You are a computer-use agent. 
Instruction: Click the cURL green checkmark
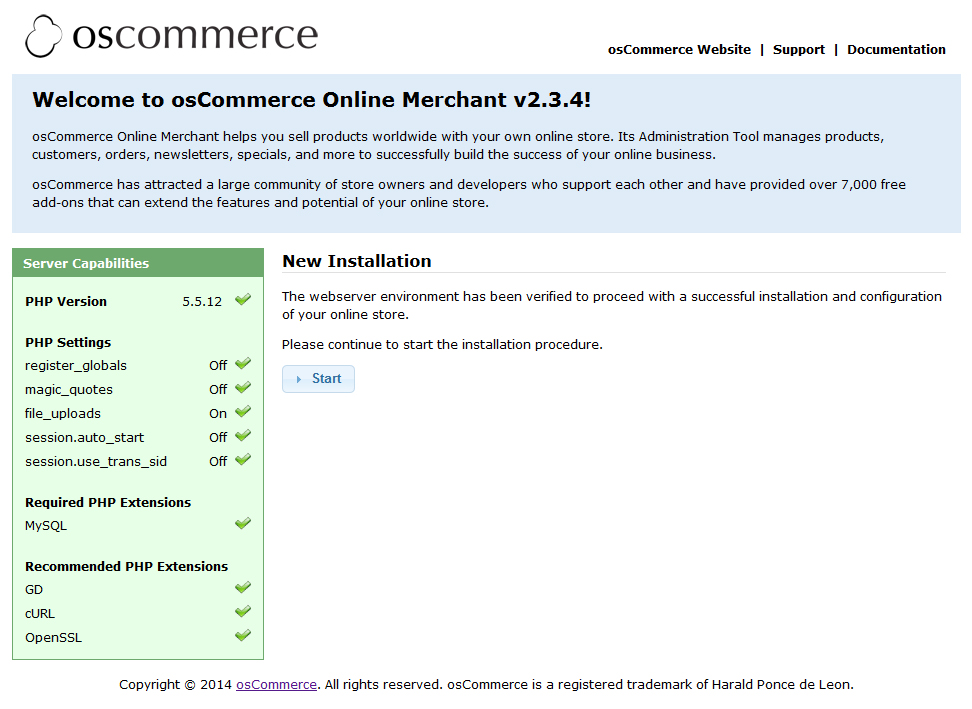pos(243,612)
